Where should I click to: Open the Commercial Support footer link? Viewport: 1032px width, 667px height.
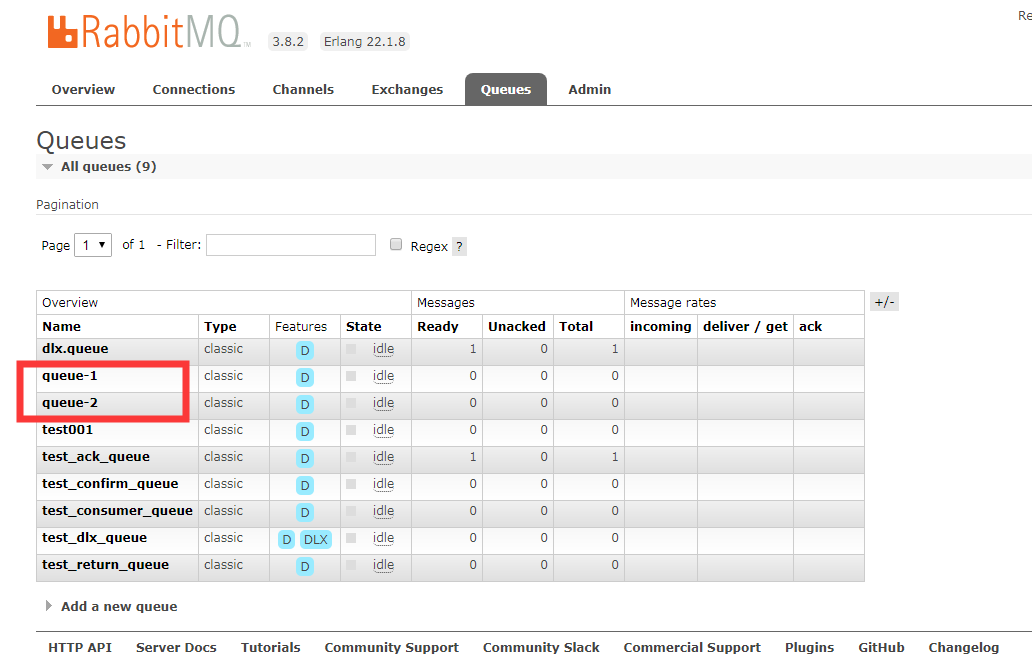[x=692, y=648]
